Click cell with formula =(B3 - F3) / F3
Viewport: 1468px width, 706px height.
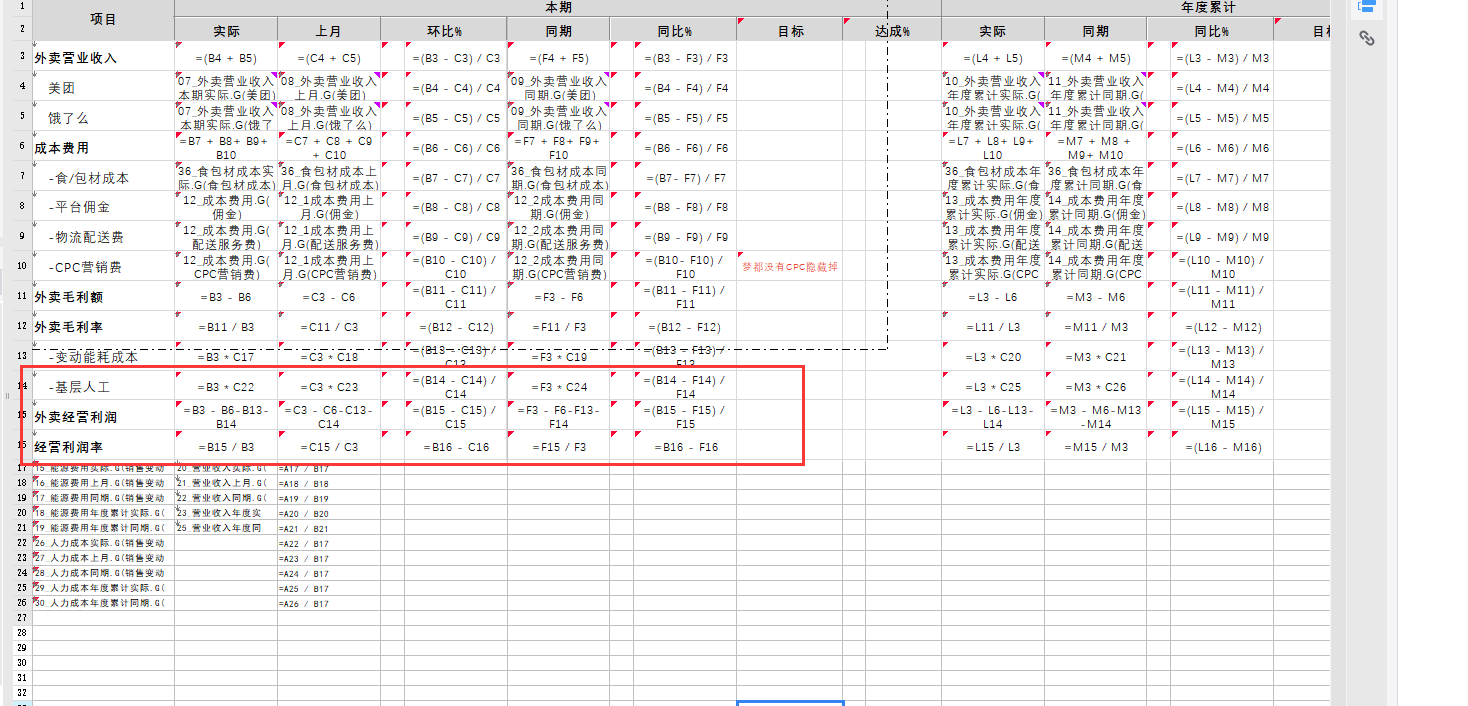686,58
